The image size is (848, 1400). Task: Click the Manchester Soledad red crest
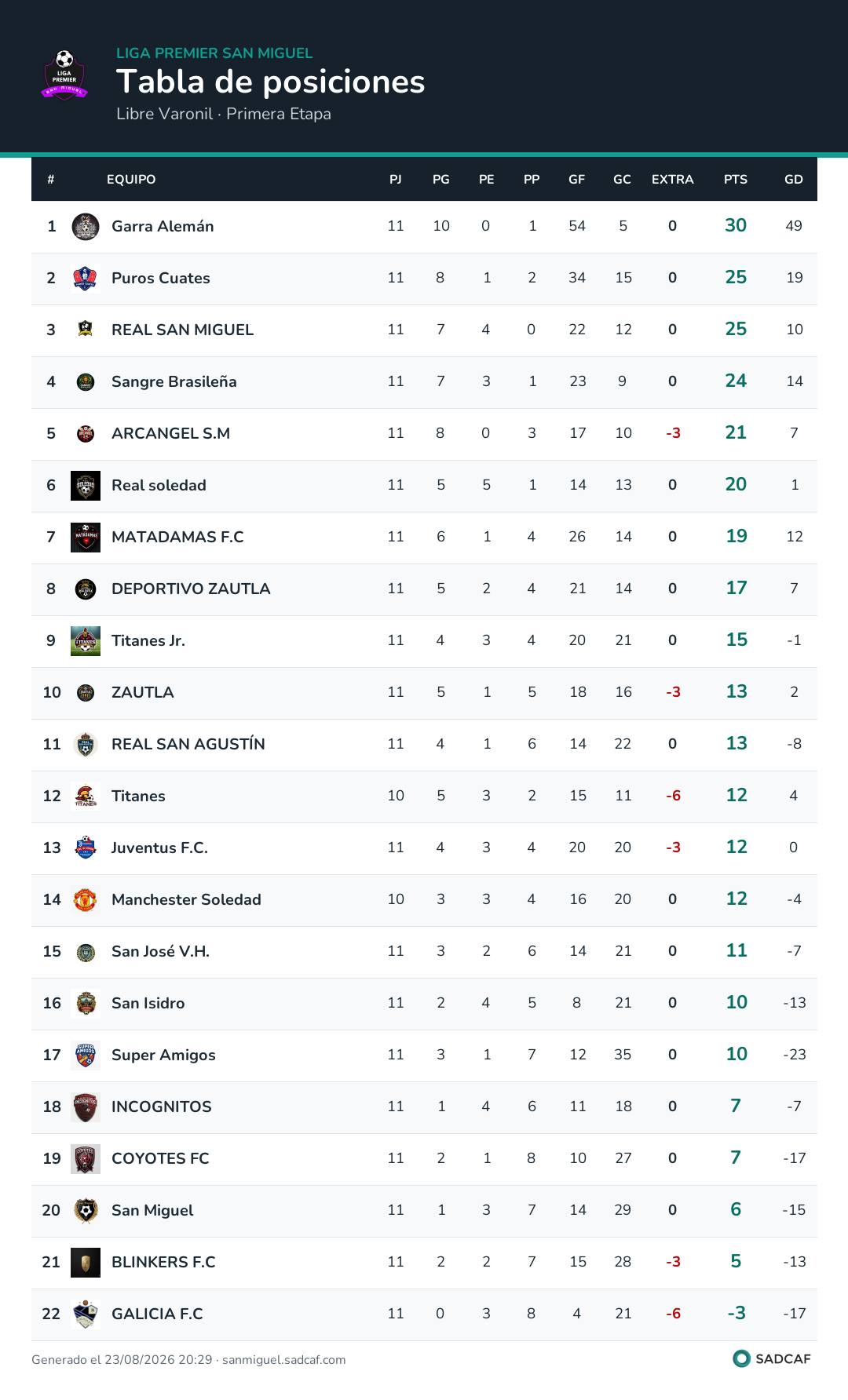click(x=86, y=900)
